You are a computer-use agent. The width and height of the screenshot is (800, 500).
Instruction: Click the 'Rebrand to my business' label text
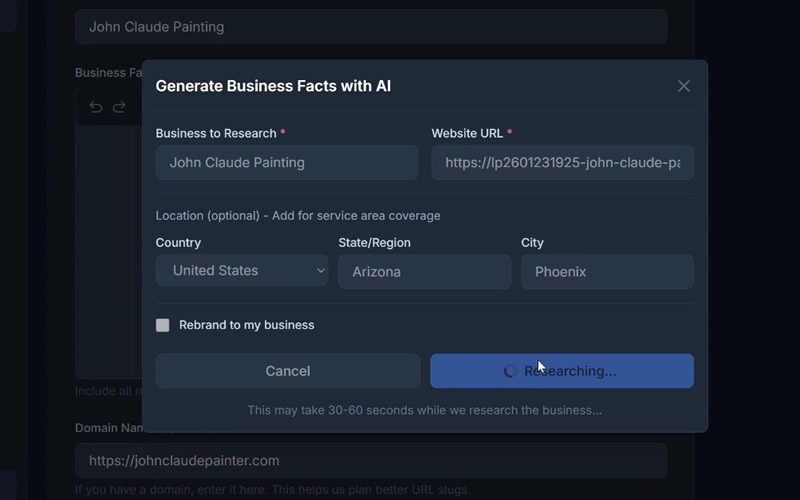(246, 325)
